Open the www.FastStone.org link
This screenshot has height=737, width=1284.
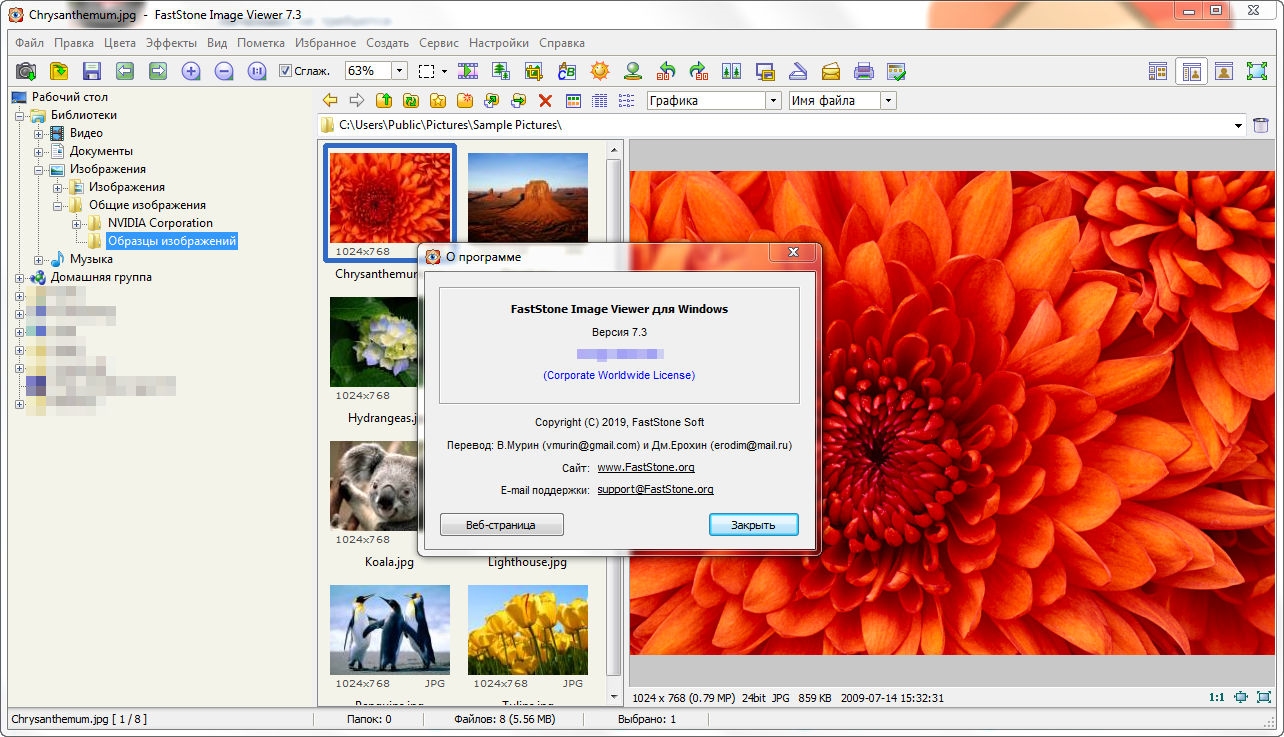(x=646, y=467)
